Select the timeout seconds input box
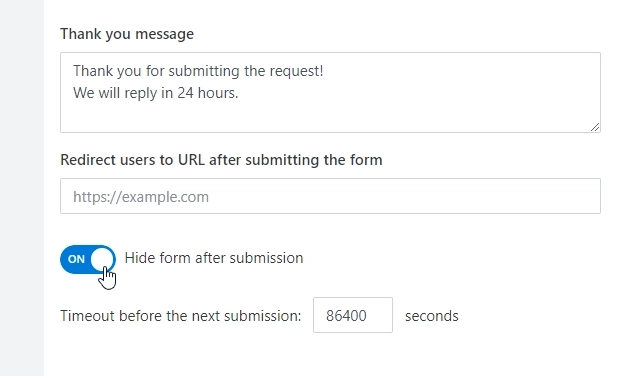Screen dimensions: 644x376 point(353,315)
